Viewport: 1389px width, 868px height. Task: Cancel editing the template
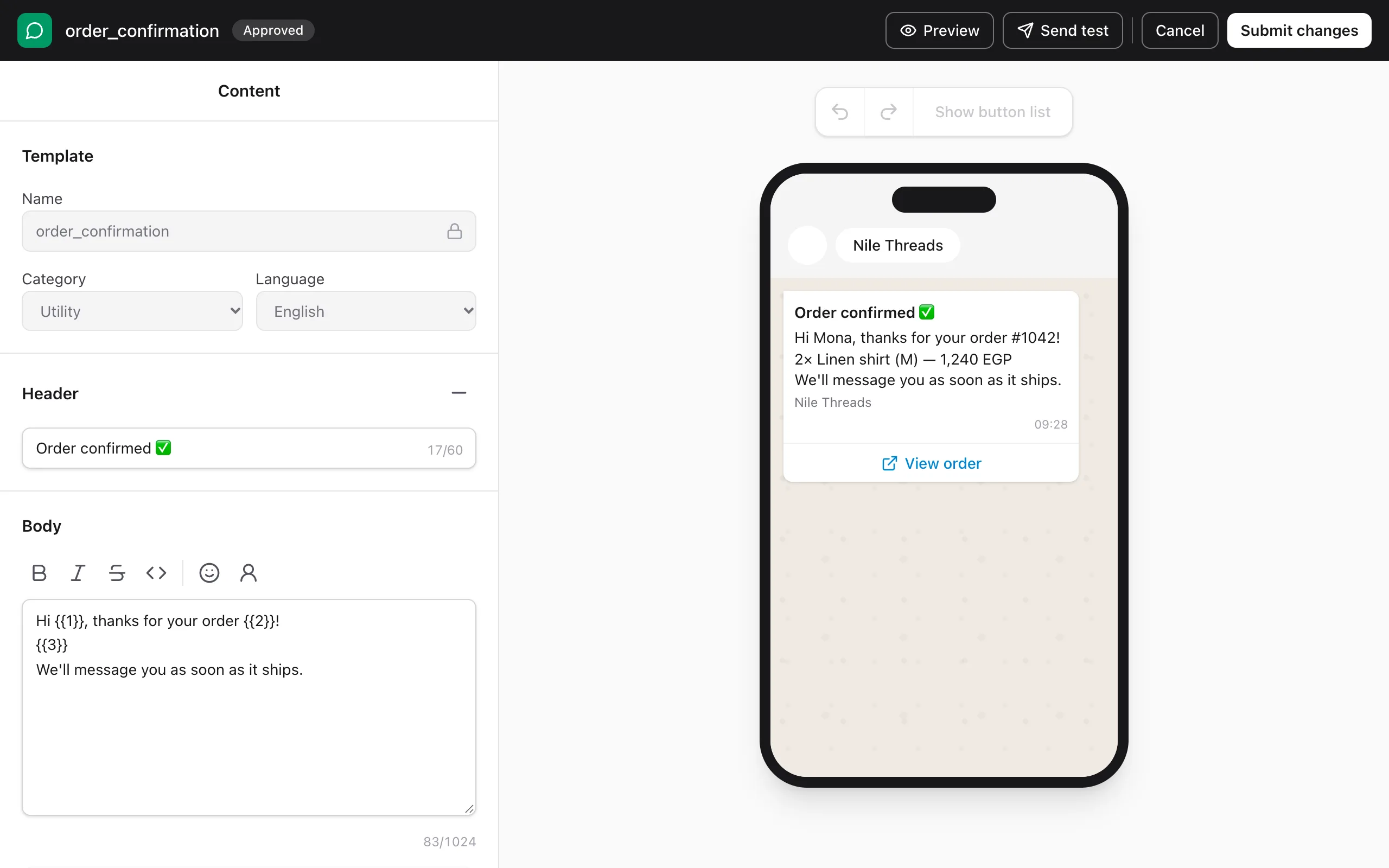tap(1180, 30)
